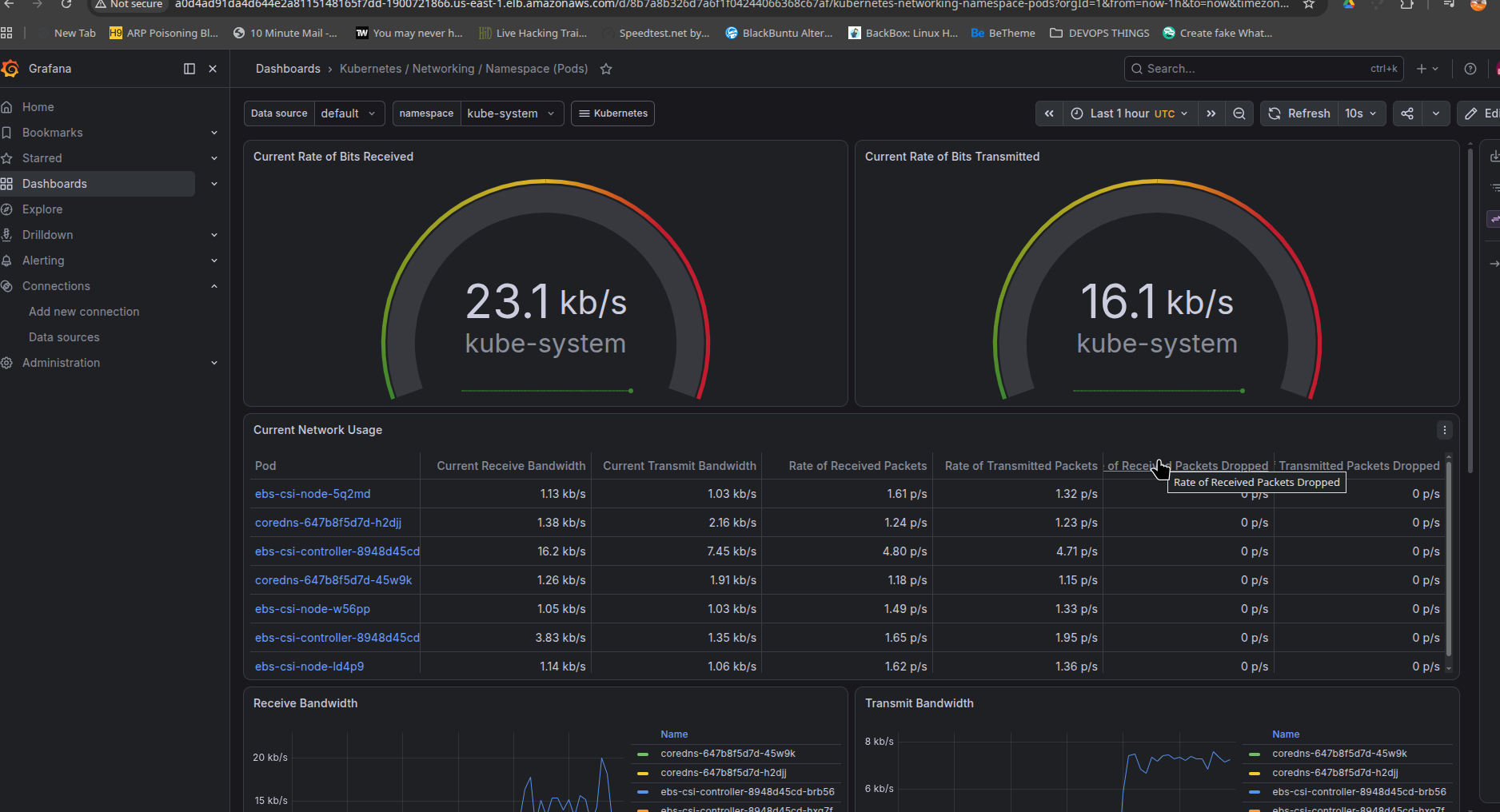1500x812 pixels.
Task: Expand the Drilldown sidebar section
Action: tap(214, 235)
